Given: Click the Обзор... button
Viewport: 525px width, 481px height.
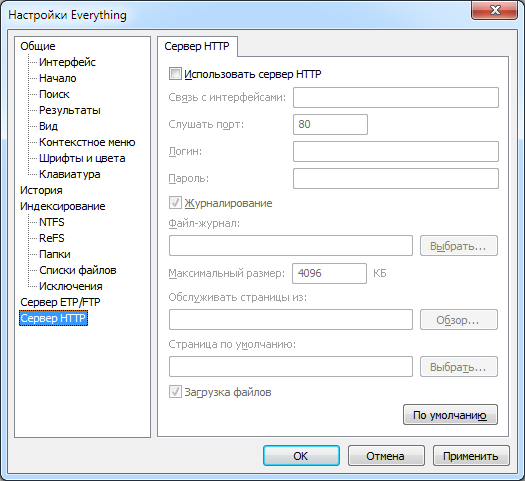Looking at the screenshot, I should pos(459,320).
